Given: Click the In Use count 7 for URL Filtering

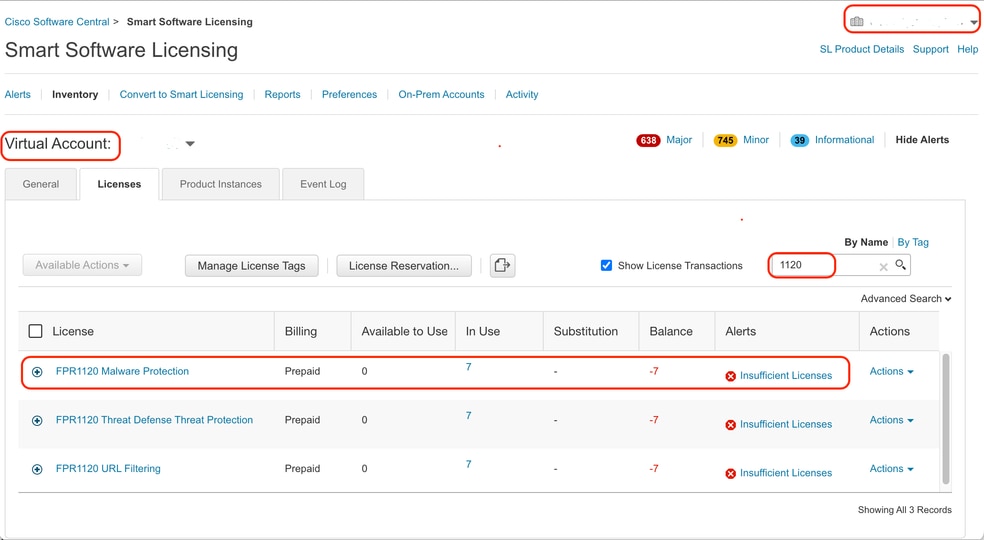Looking at the screenshot, I should [x=468, y=464].
